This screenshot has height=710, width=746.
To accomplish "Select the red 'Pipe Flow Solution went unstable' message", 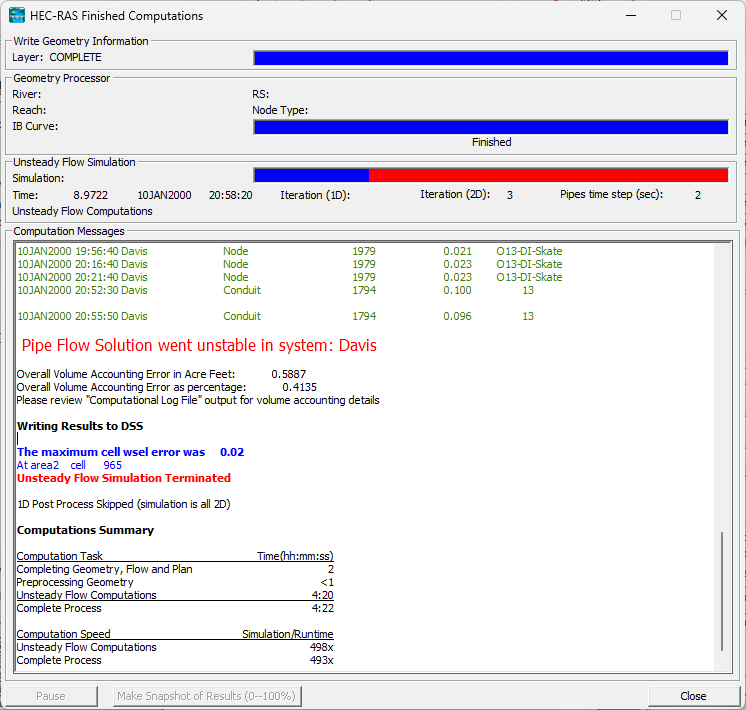I will coord(199,345).
